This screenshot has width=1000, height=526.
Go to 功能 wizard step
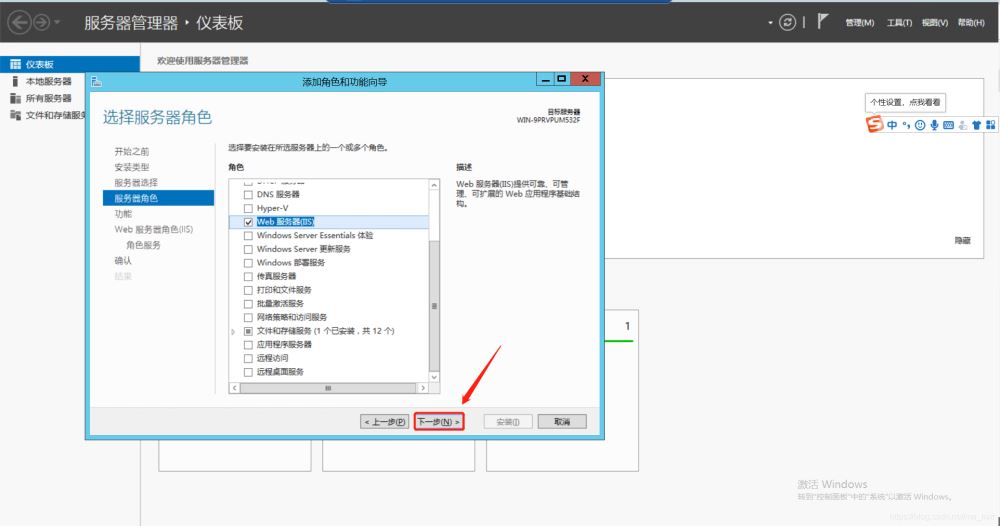(x=123, y=214)
